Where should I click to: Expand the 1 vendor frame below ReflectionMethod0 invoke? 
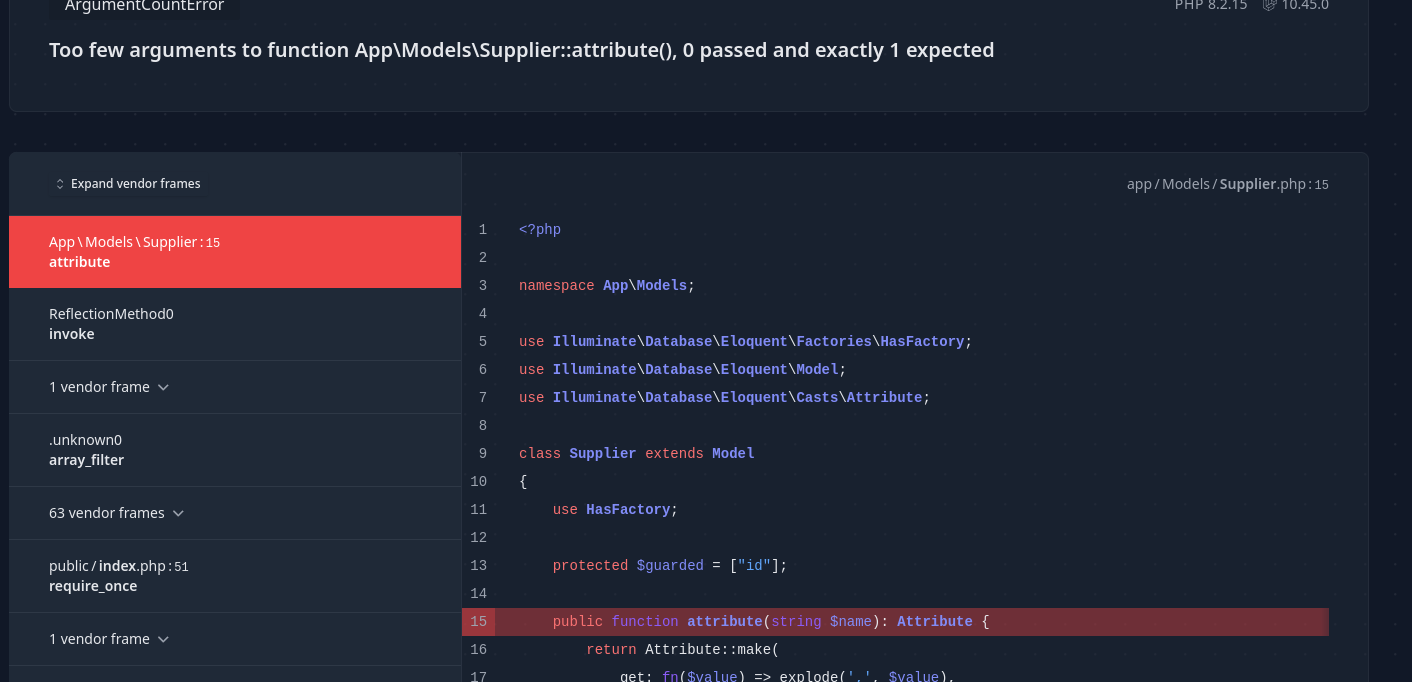(110, 387)
